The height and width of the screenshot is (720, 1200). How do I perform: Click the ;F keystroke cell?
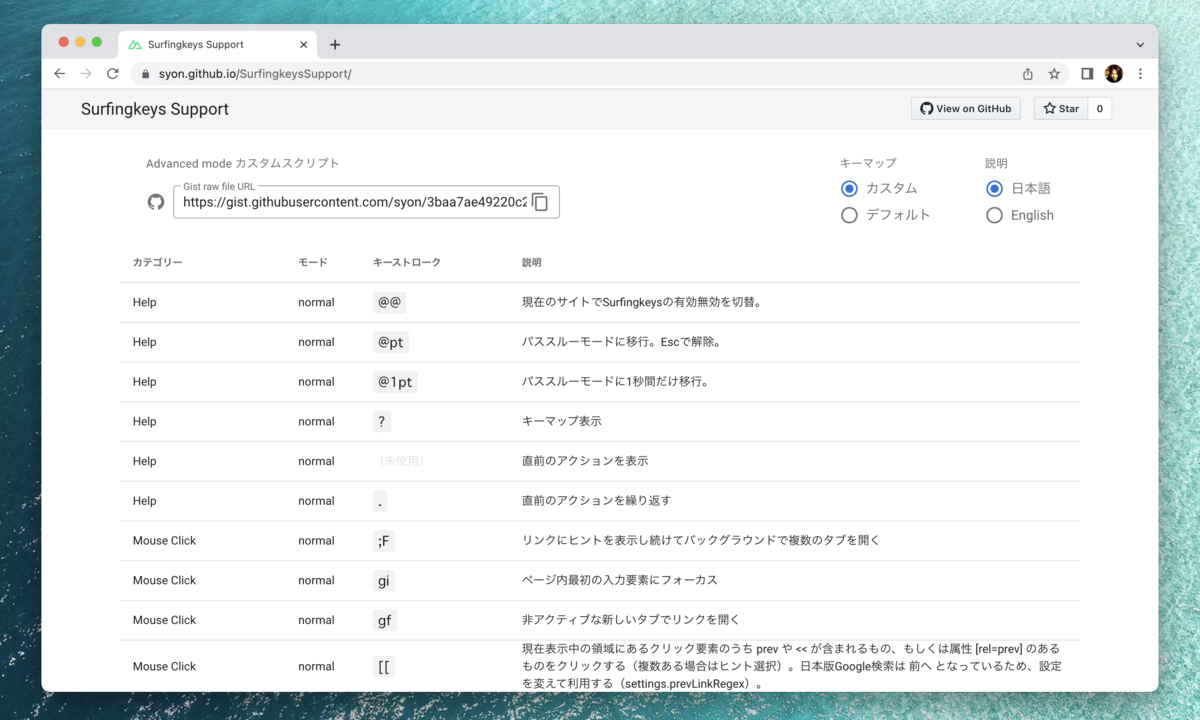[x=385, y=541]
